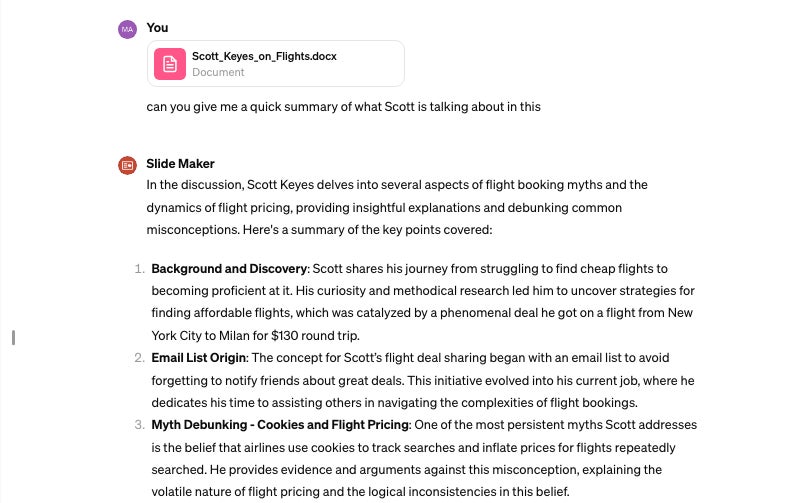Click the pink document file icon
Screen dimensions: 787x503
170,64
